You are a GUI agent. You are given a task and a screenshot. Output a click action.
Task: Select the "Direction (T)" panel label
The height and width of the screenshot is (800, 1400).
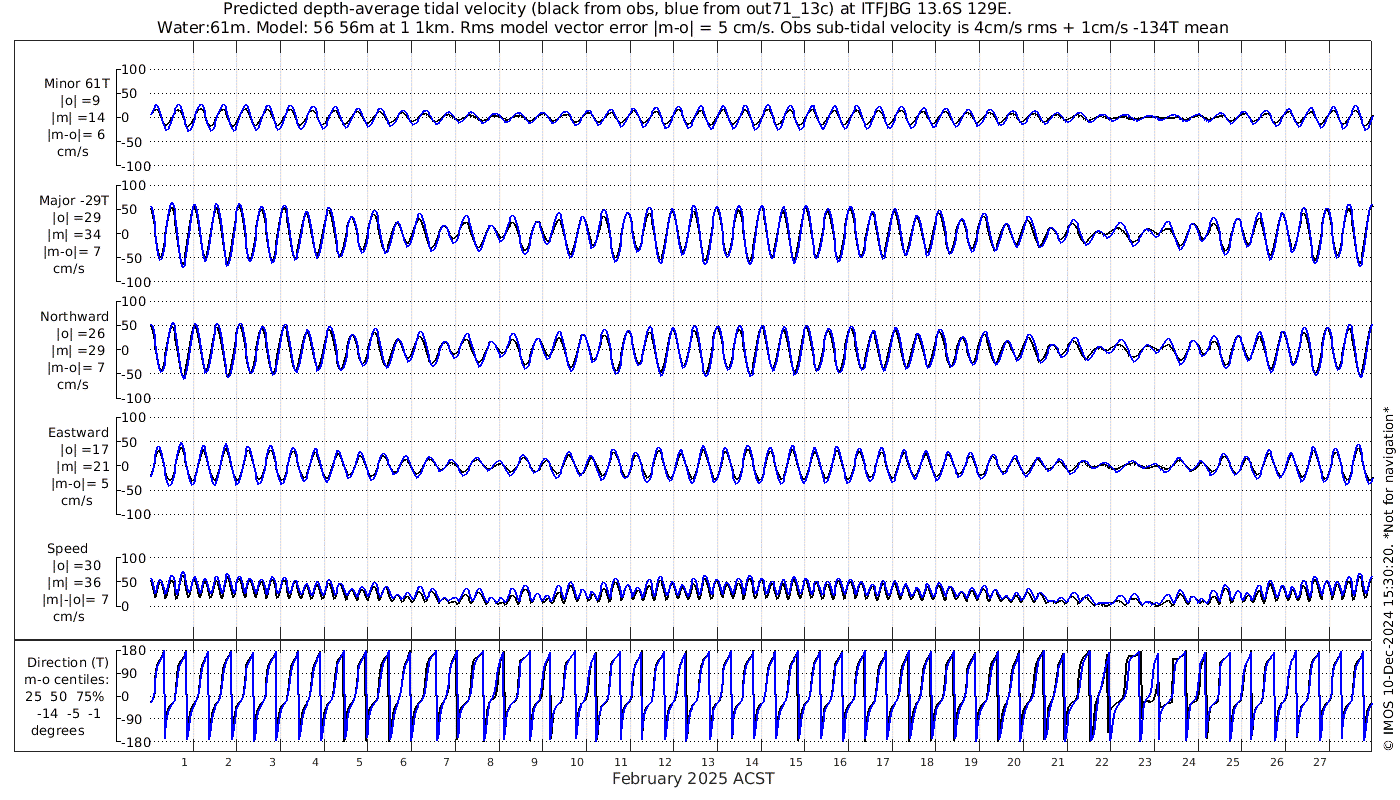click(68, 663)
